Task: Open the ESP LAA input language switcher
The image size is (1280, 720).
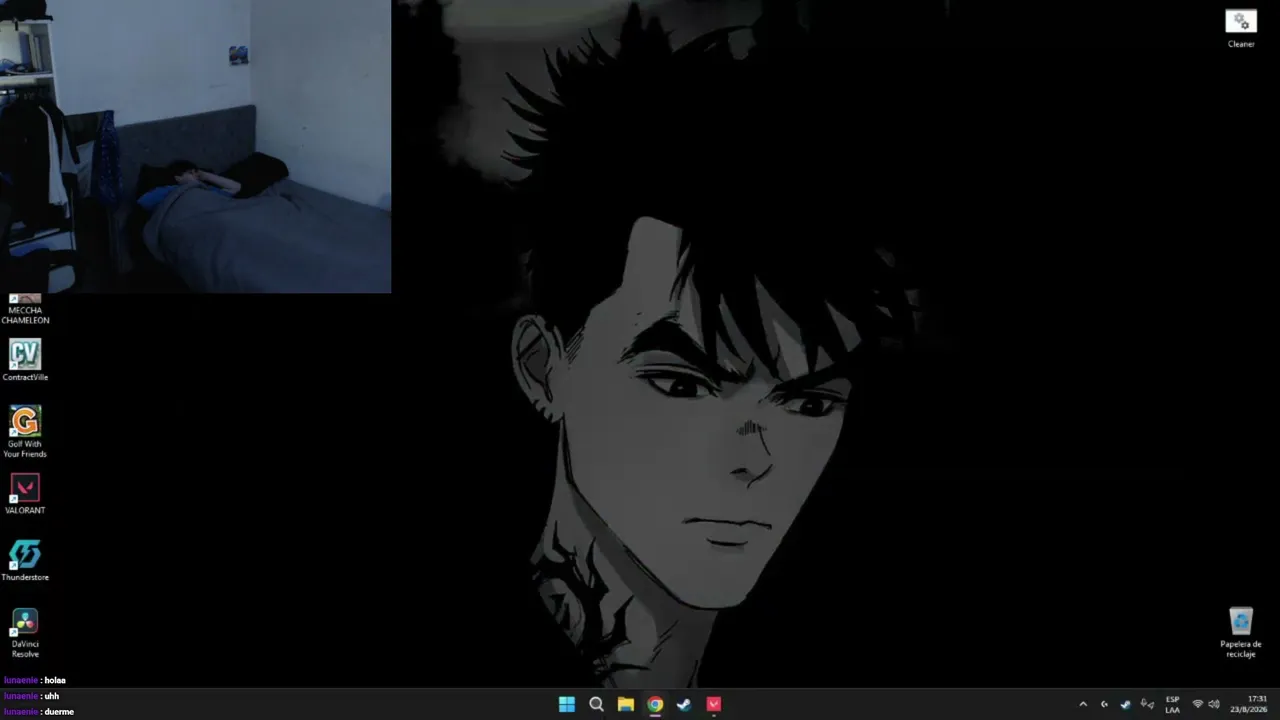Action: 1172,704
